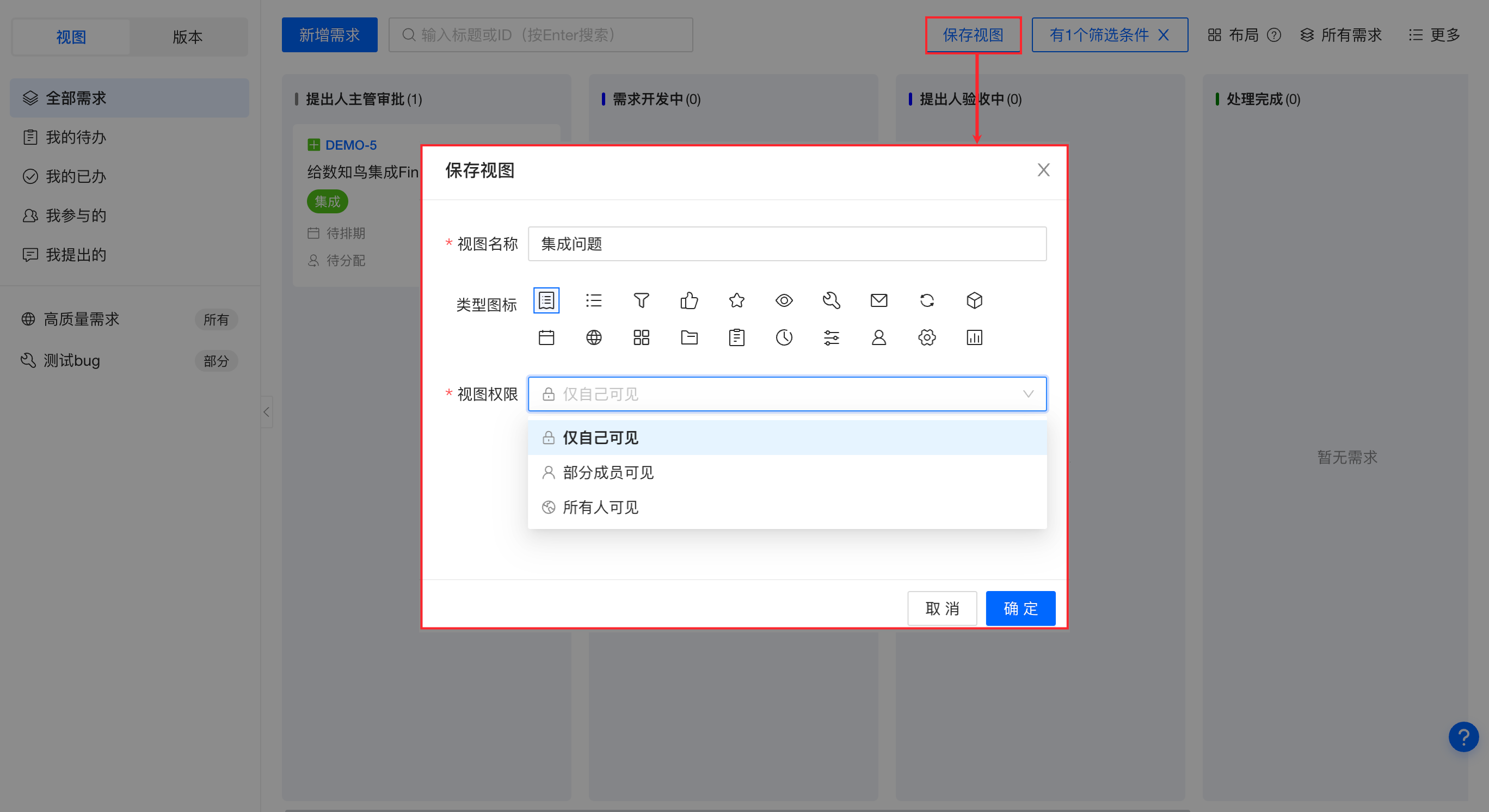1489x812 pixels.
Task: Click the 视图名称 input field
Action: (x=787, y=244)
